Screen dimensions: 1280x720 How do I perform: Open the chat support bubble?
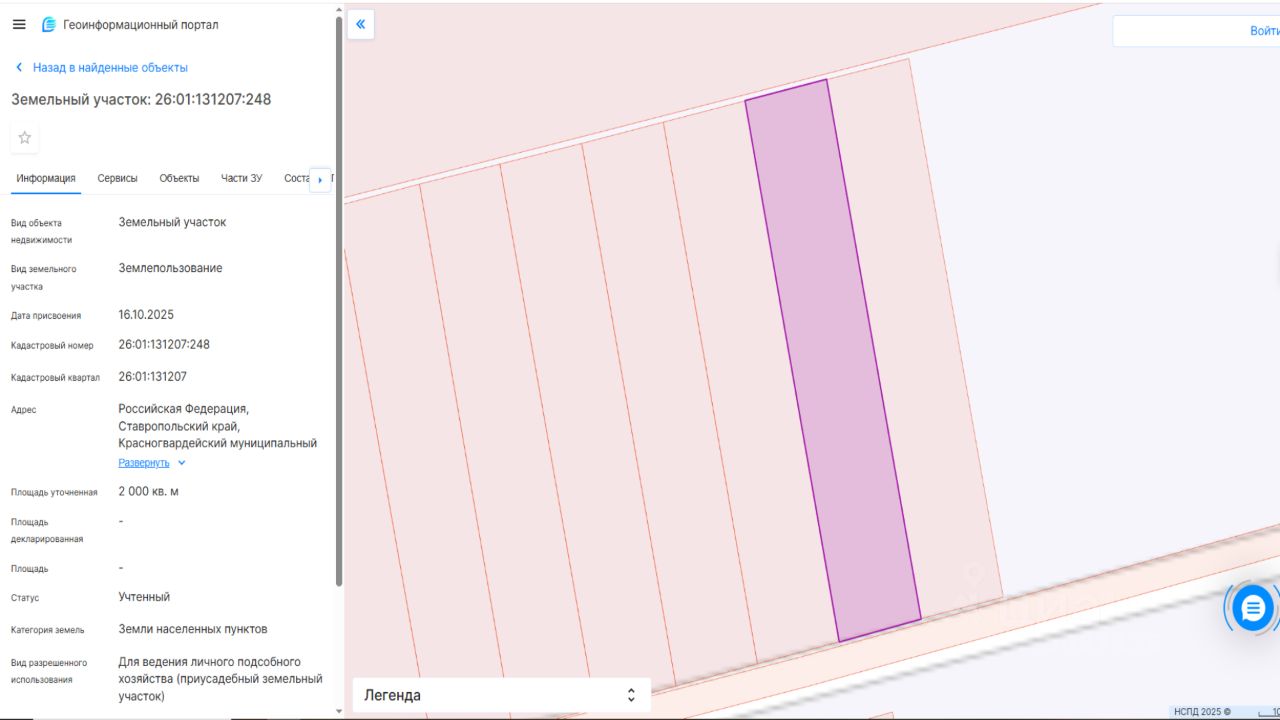(x=1252, y=607)
